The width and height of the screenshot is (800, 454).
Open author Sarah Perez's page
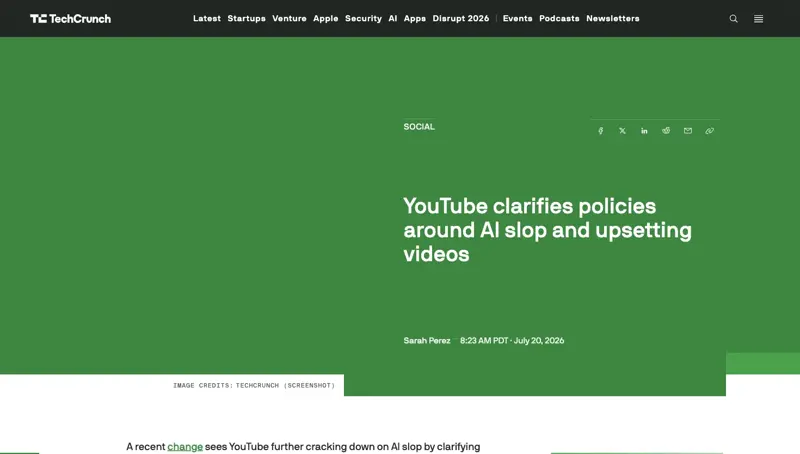click(427, 340)
